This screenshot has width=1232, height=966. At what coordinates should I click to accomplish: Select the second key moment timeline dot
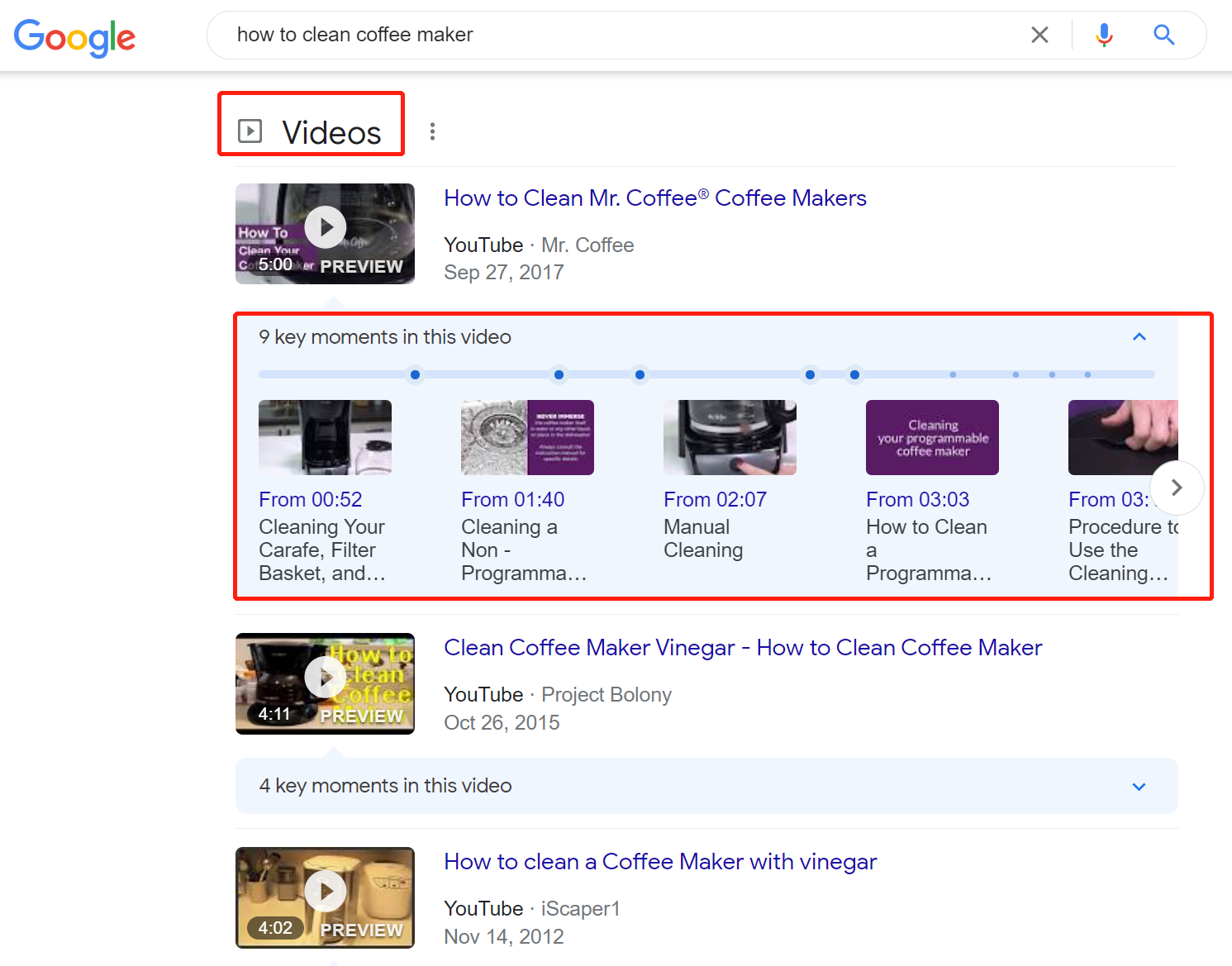(x=559, y=375)
